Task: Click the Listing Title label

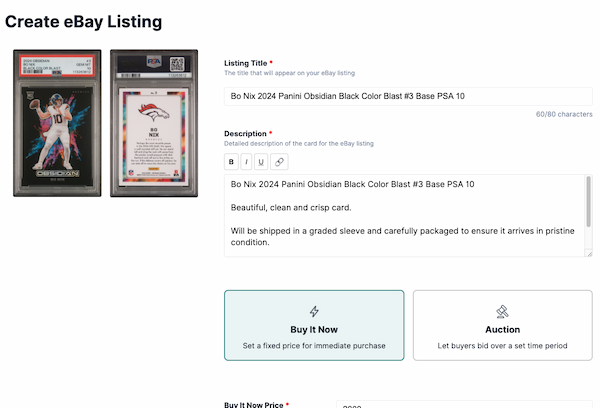Action: [246, 63]
